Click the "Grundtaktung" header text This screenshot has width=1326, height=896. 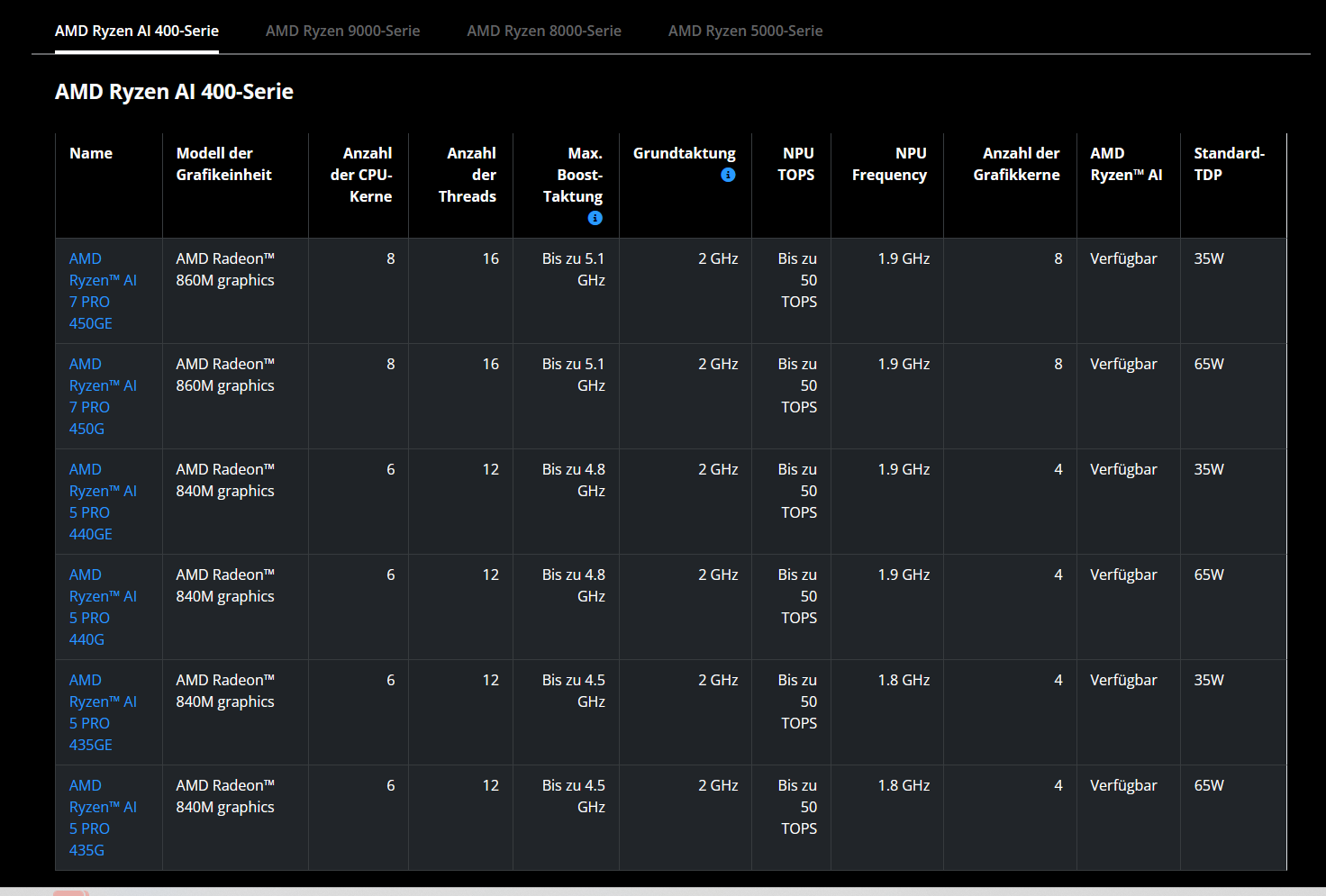(x=685, y=153)
